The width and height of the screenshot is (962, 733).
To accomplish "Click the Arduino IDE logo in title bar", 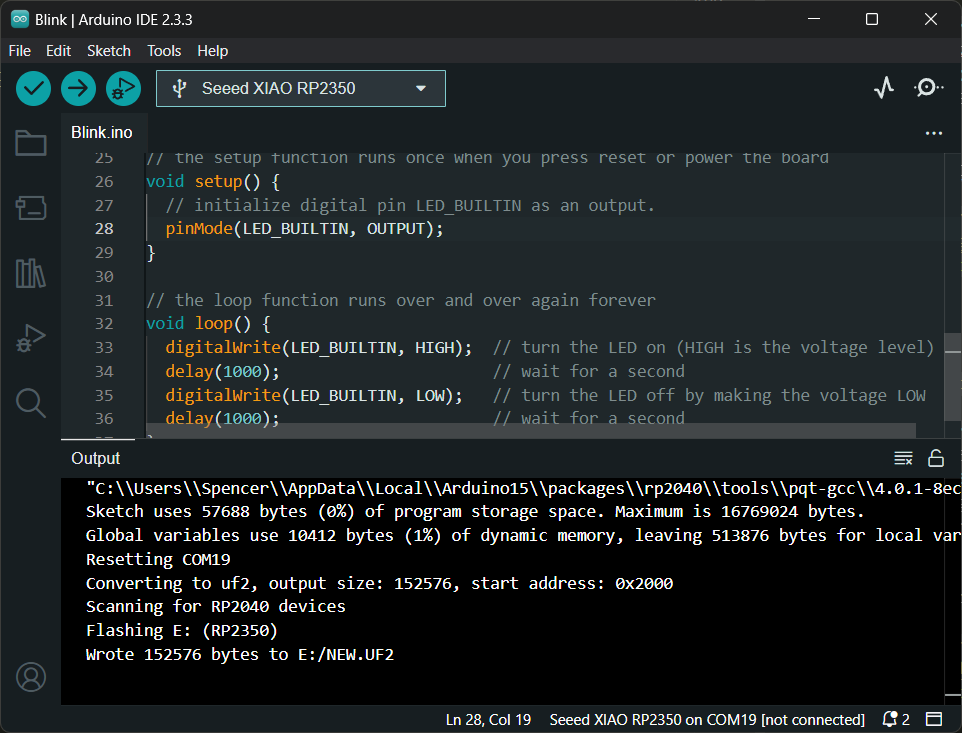I will coord(20,19).
